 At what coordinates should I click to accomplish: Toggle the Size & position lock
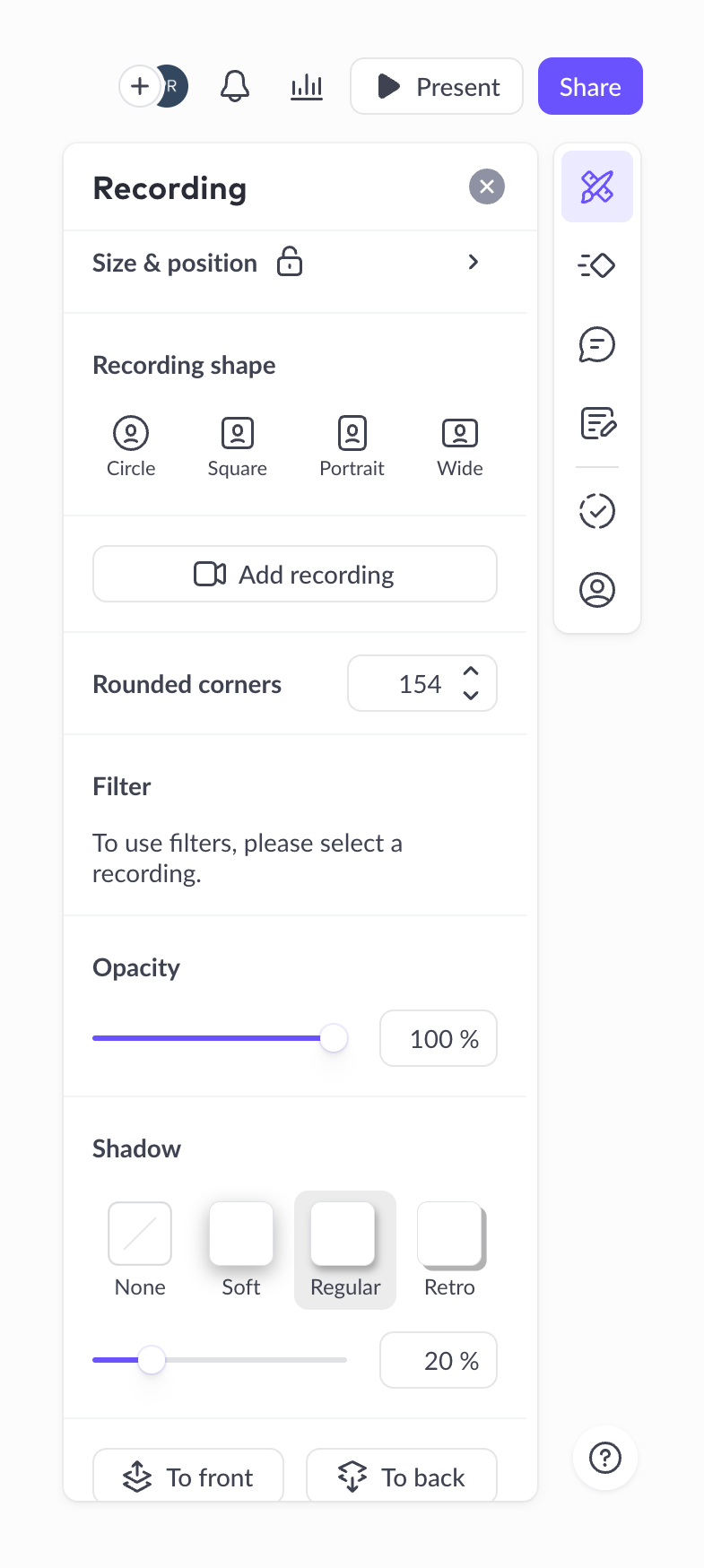coord(289,262)
